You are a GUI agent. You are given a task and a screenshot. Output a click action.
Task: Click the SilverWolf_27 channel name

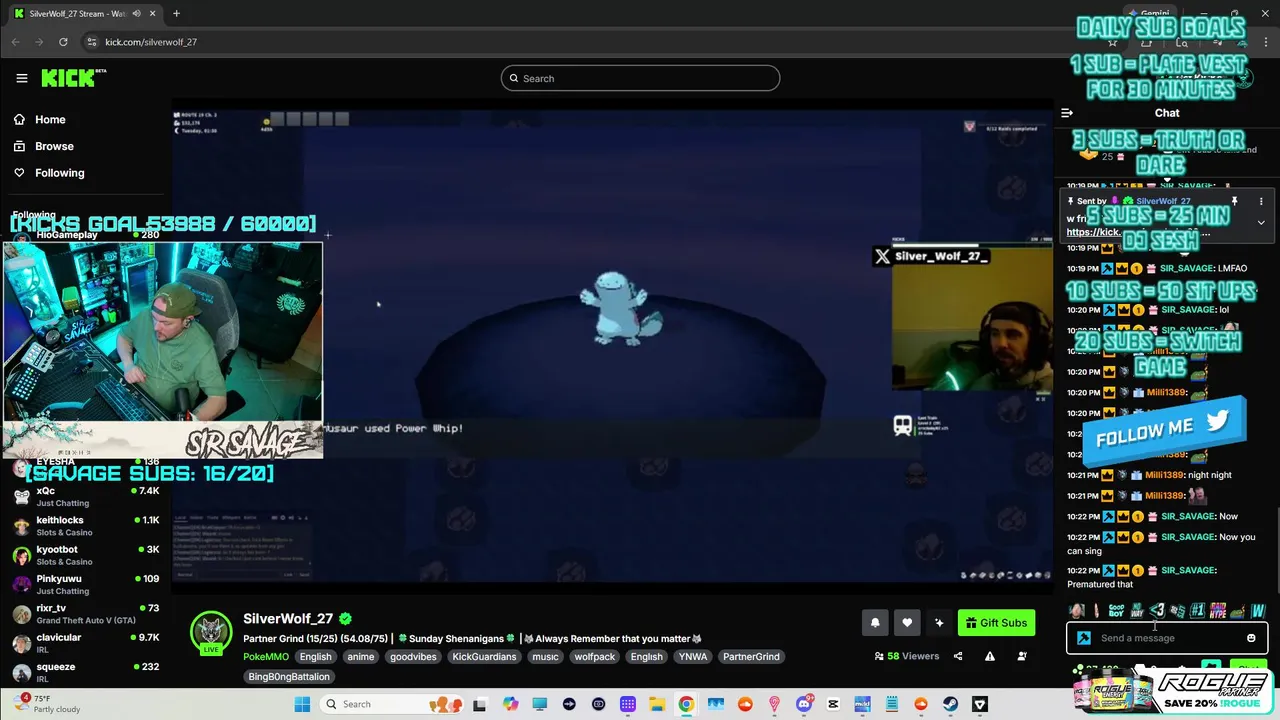click(288, 619)
